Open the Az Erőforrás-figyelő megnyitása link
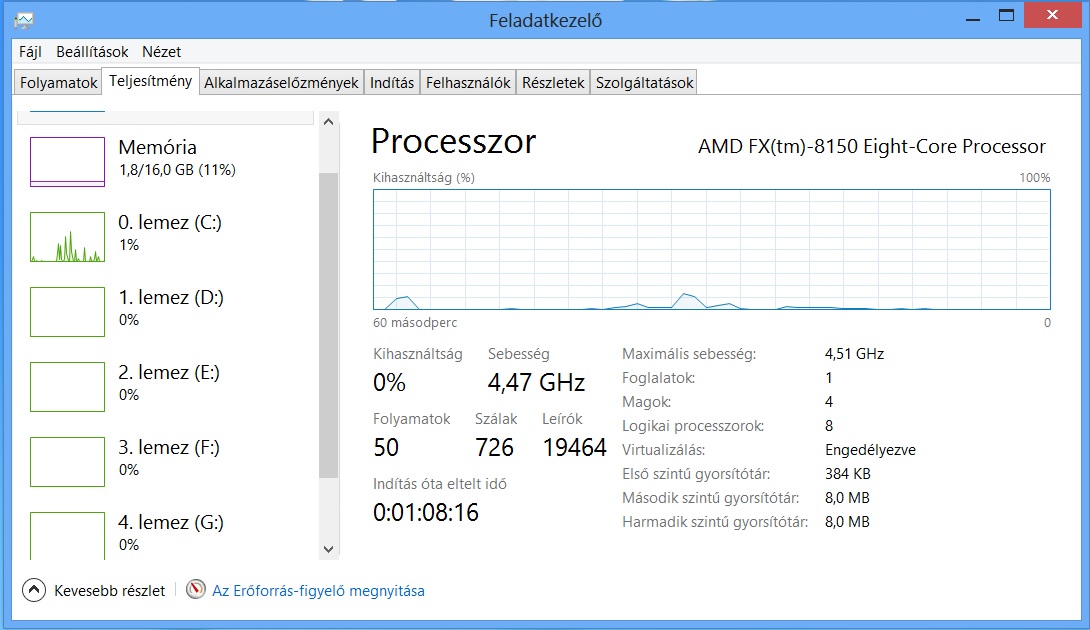1090x630 pixels. coord(318,590)
